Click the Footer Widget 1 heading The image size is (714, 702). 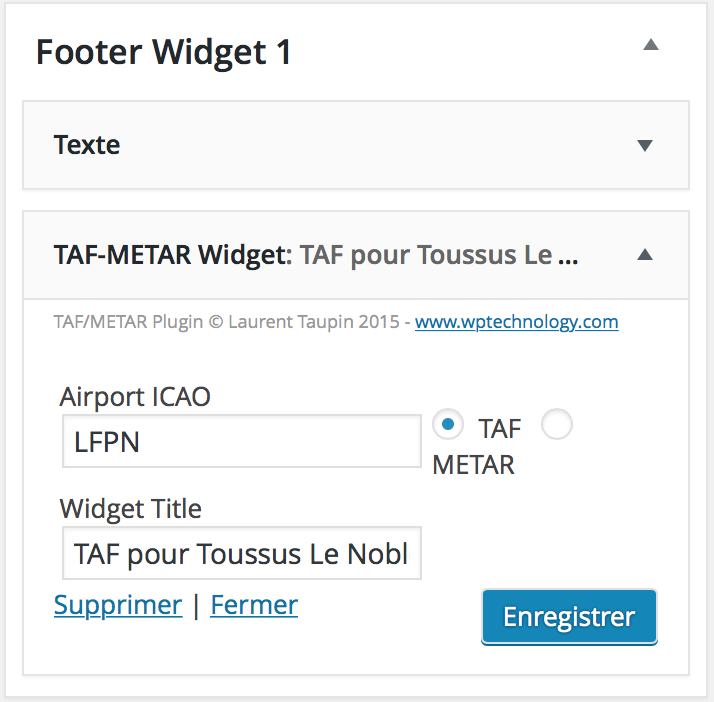click(164, 52)
